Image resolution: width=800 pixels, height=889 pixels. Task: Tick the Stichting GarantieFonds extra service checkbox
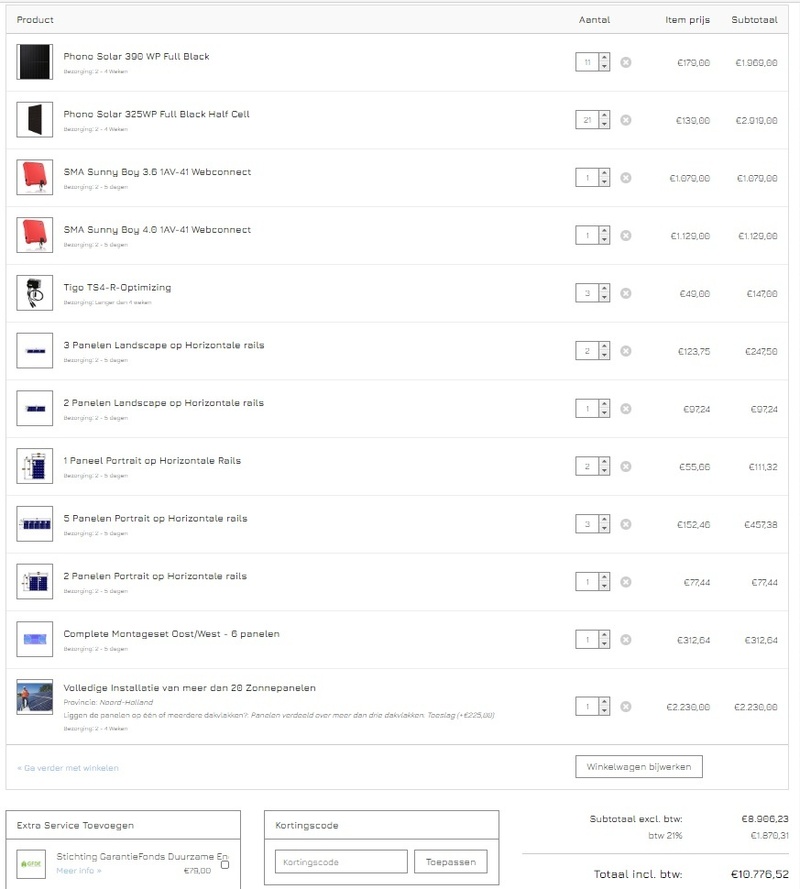(224, 864)
